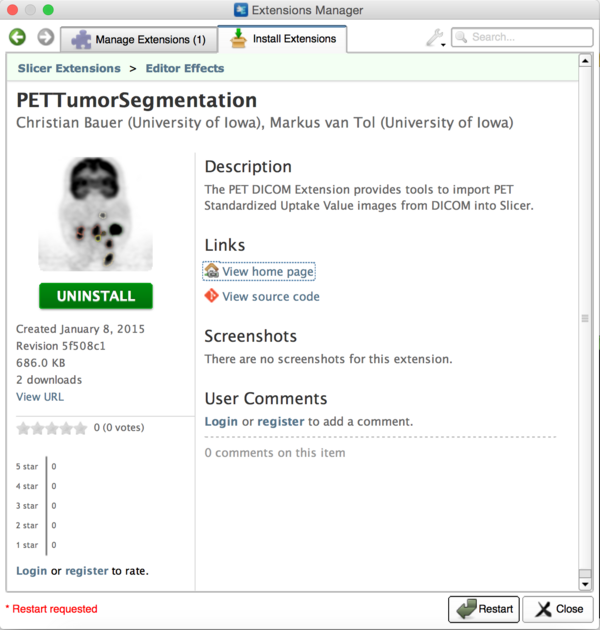The width and height of the screenshot is (600, 630).
Task: Go forward with the gray arrow icon
Action: 45,37
